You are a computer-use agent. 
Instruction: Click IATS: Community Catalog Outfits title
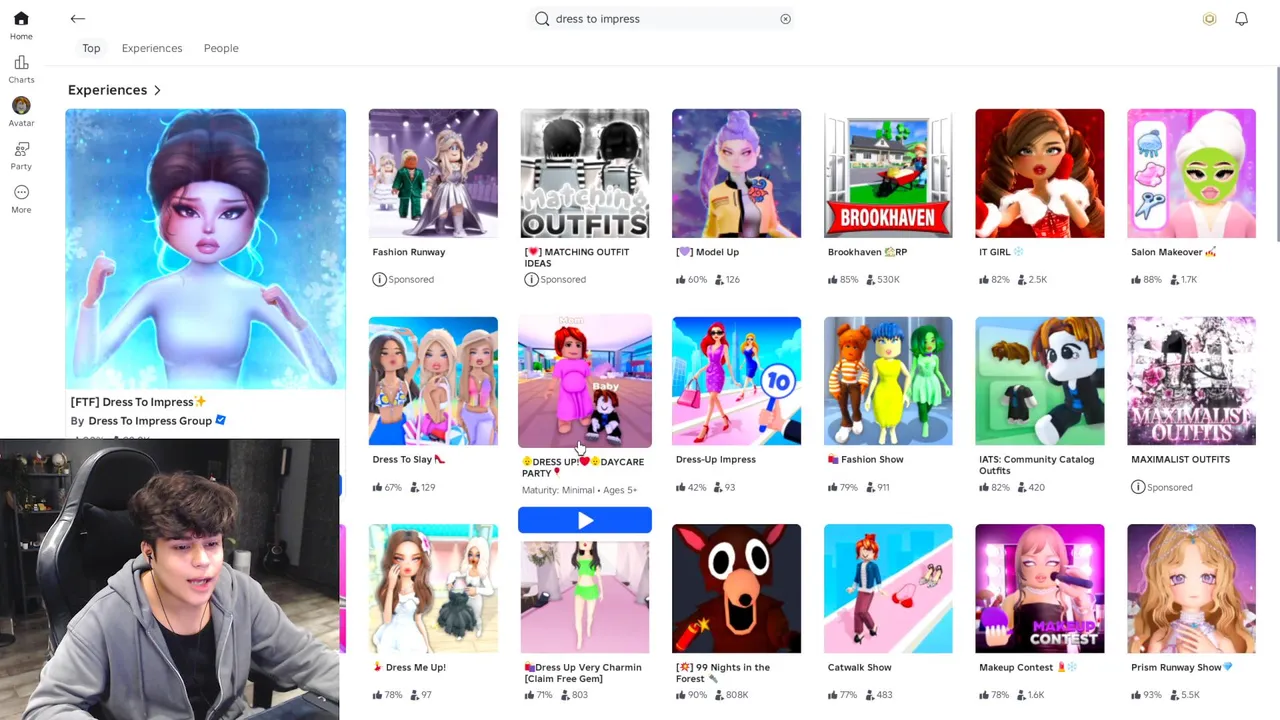click(x=1037, y=465)
